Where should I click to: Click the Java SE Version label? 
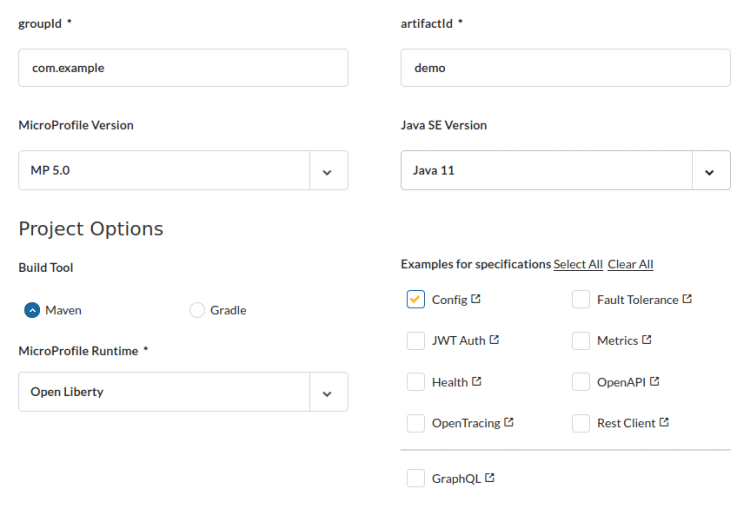(444, 125)
